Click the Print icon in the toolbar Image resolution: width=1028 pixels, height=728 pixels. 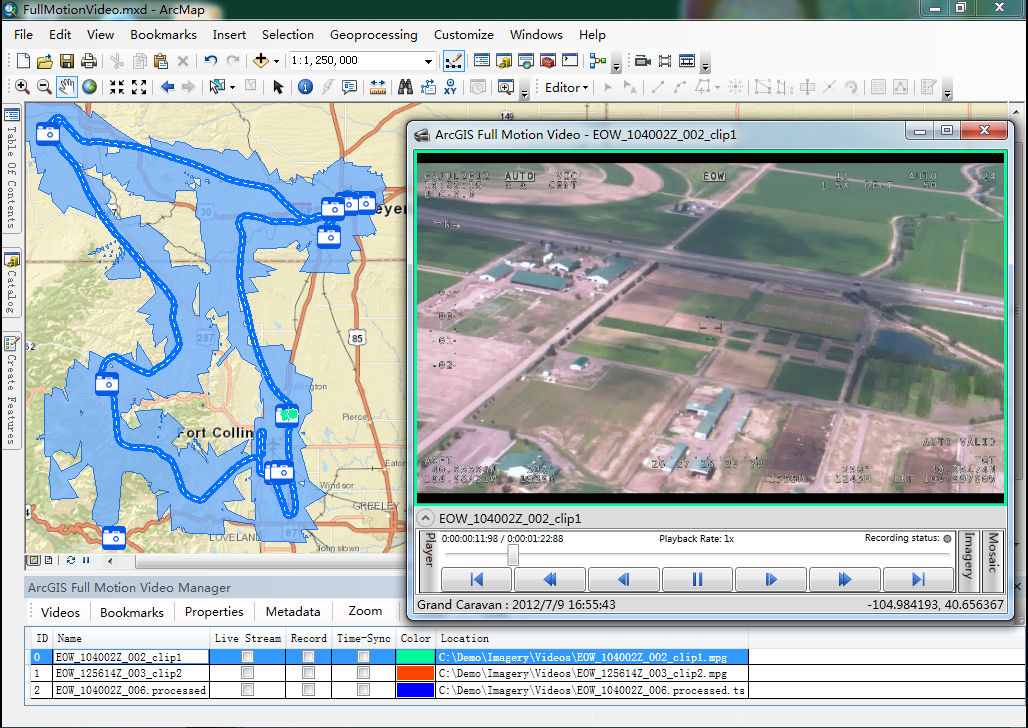(x=89, y=61)
